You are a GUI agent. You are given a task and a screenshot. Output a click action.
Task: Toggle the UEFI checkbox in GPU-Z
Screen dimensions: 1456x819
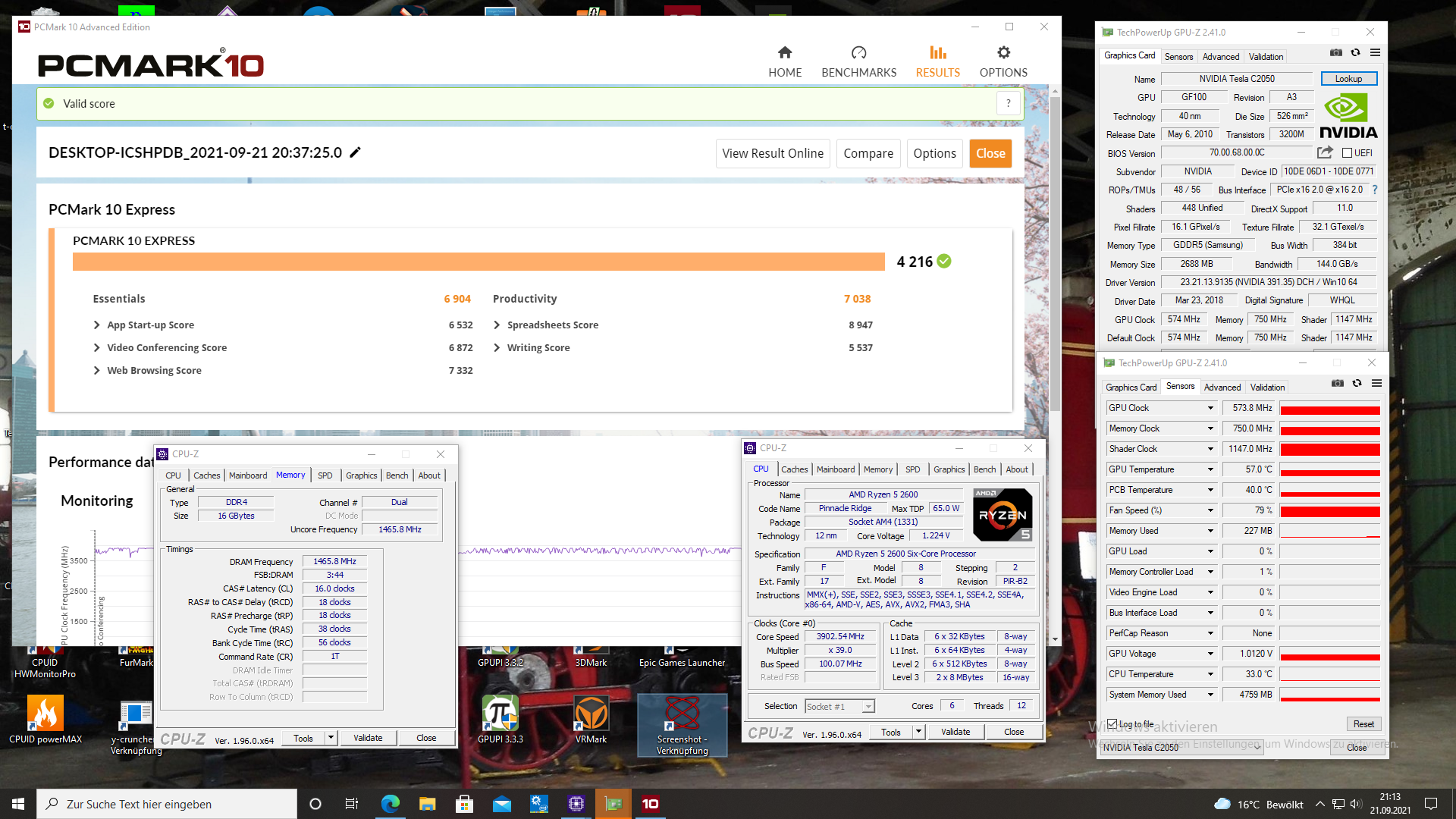(x=1348, y=152)
